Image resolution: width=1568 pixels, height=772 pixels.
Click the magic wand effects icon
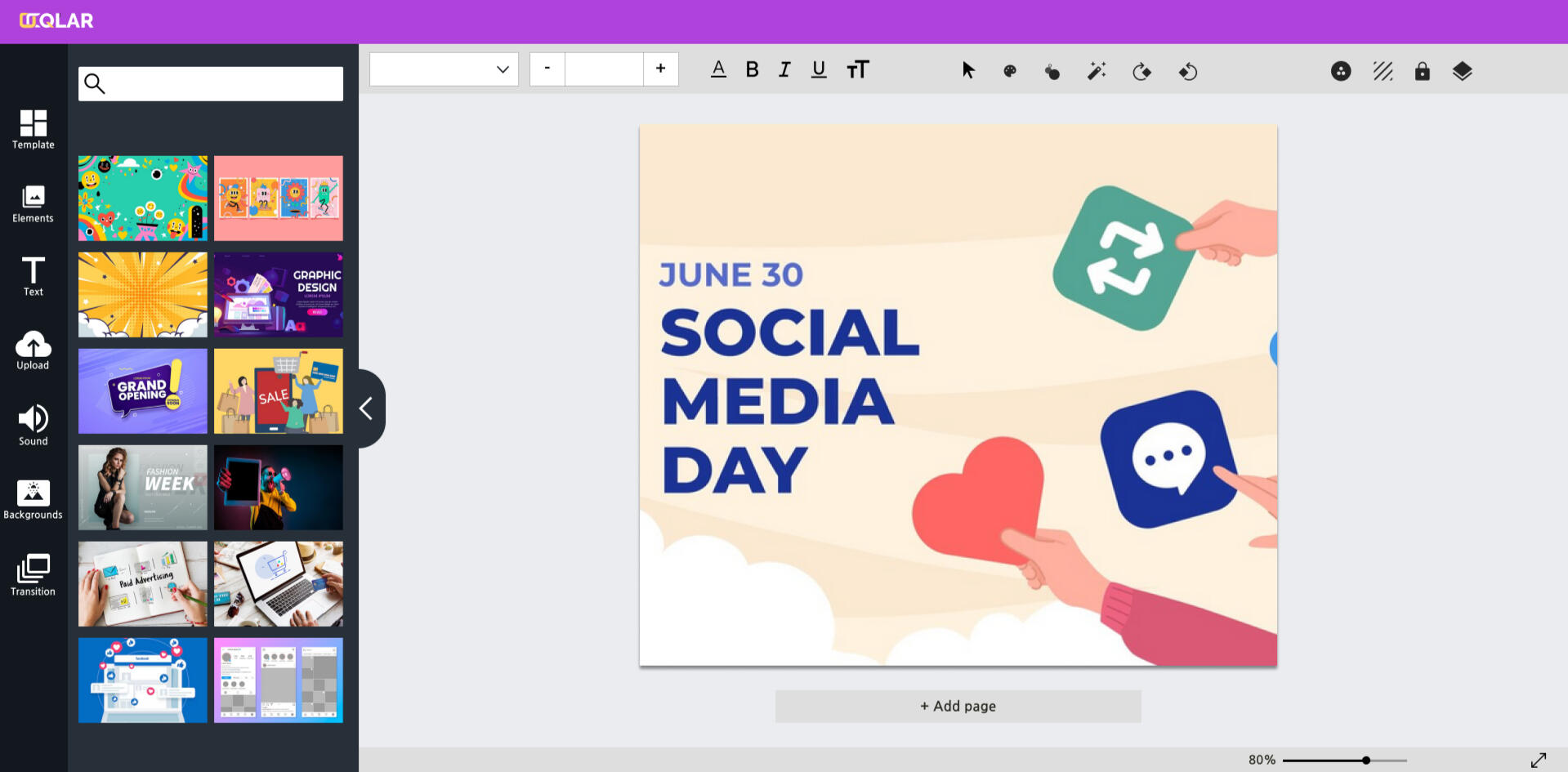click(1097, 71)
